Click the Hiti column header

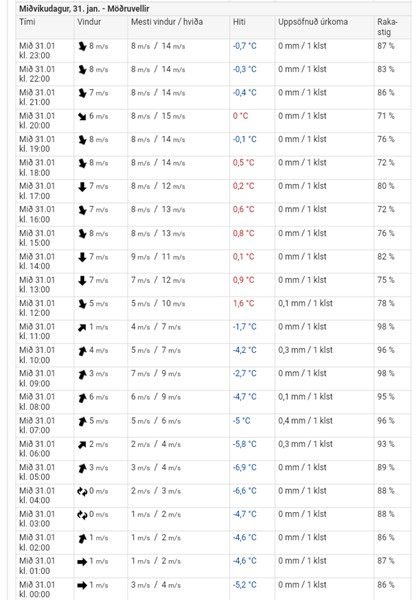(239, 22)
